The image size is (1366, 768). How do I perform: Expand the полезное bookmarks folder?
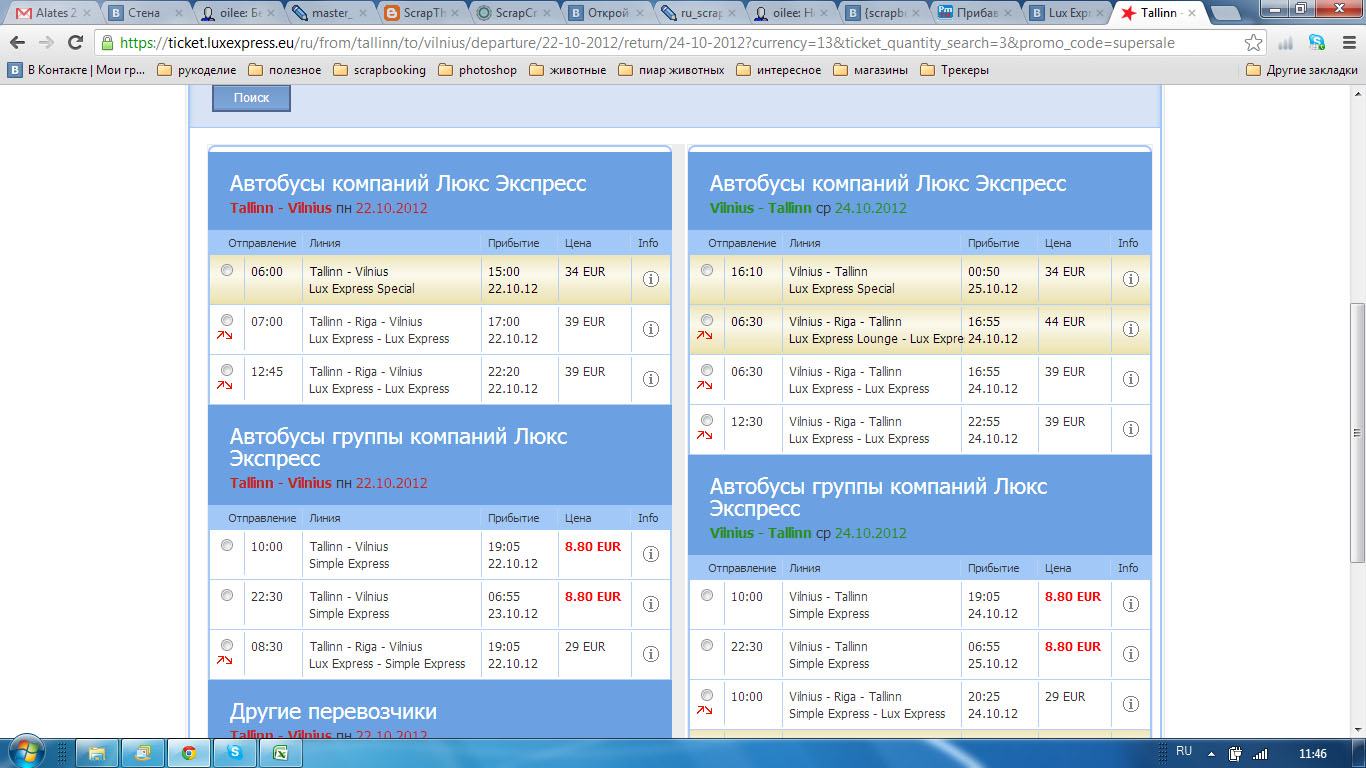tap(284, 70)
